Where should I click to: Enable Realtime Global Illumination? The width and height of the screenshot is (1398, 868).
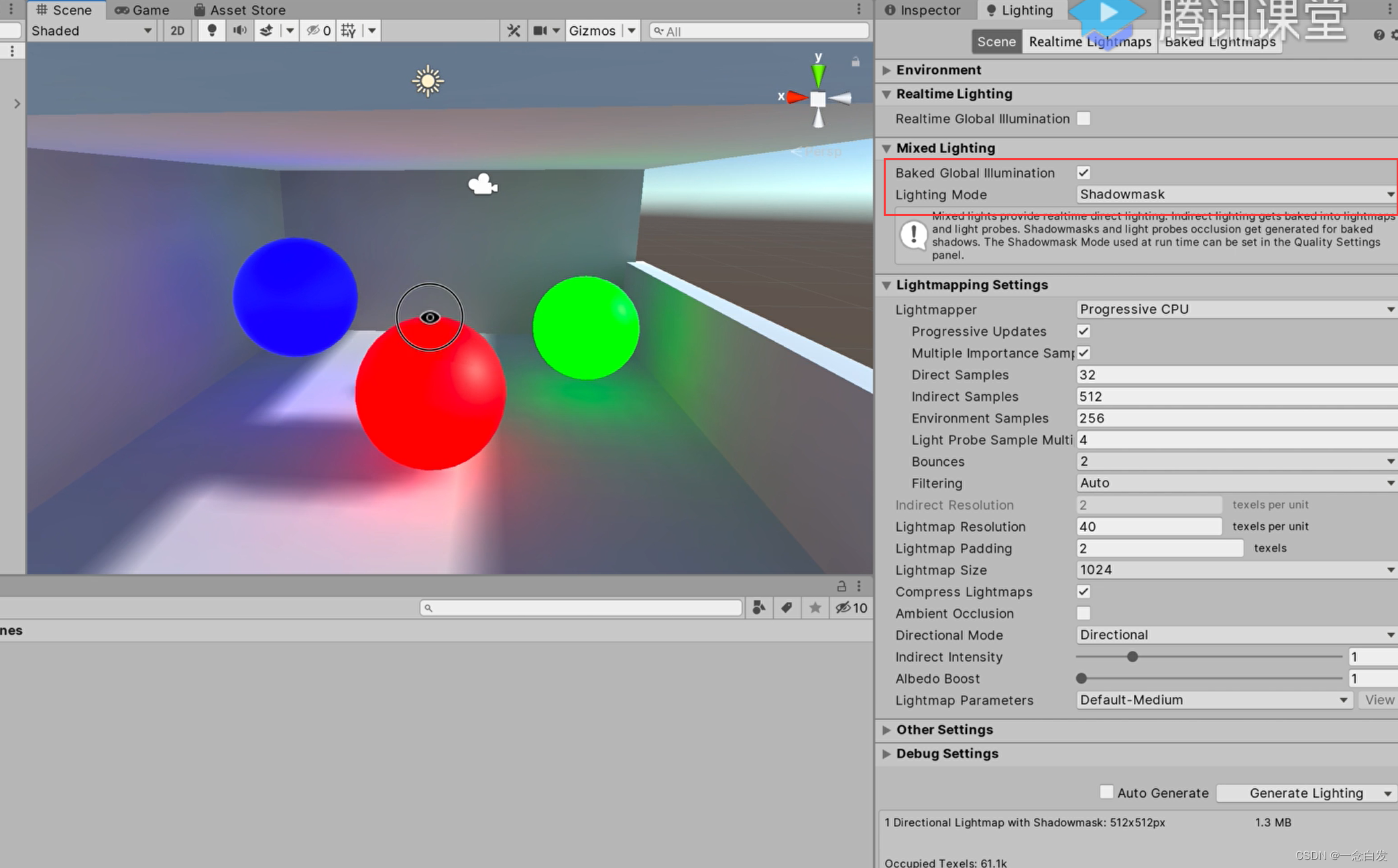pyautogui.click(x=1084, y=118)
